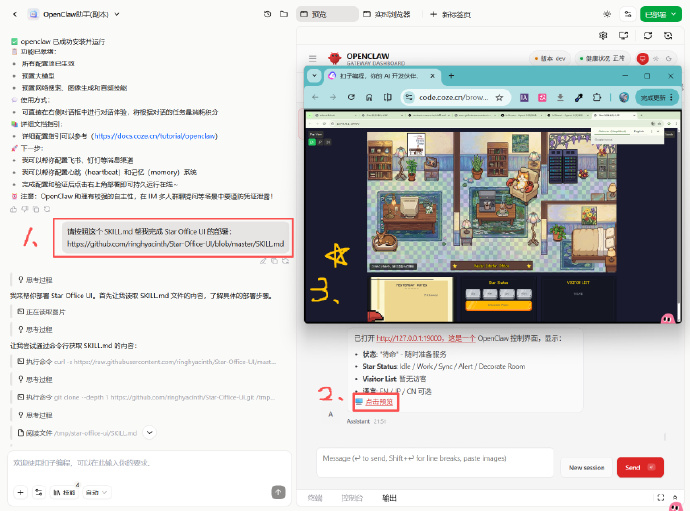Open the skills button with badge 4

64,492
